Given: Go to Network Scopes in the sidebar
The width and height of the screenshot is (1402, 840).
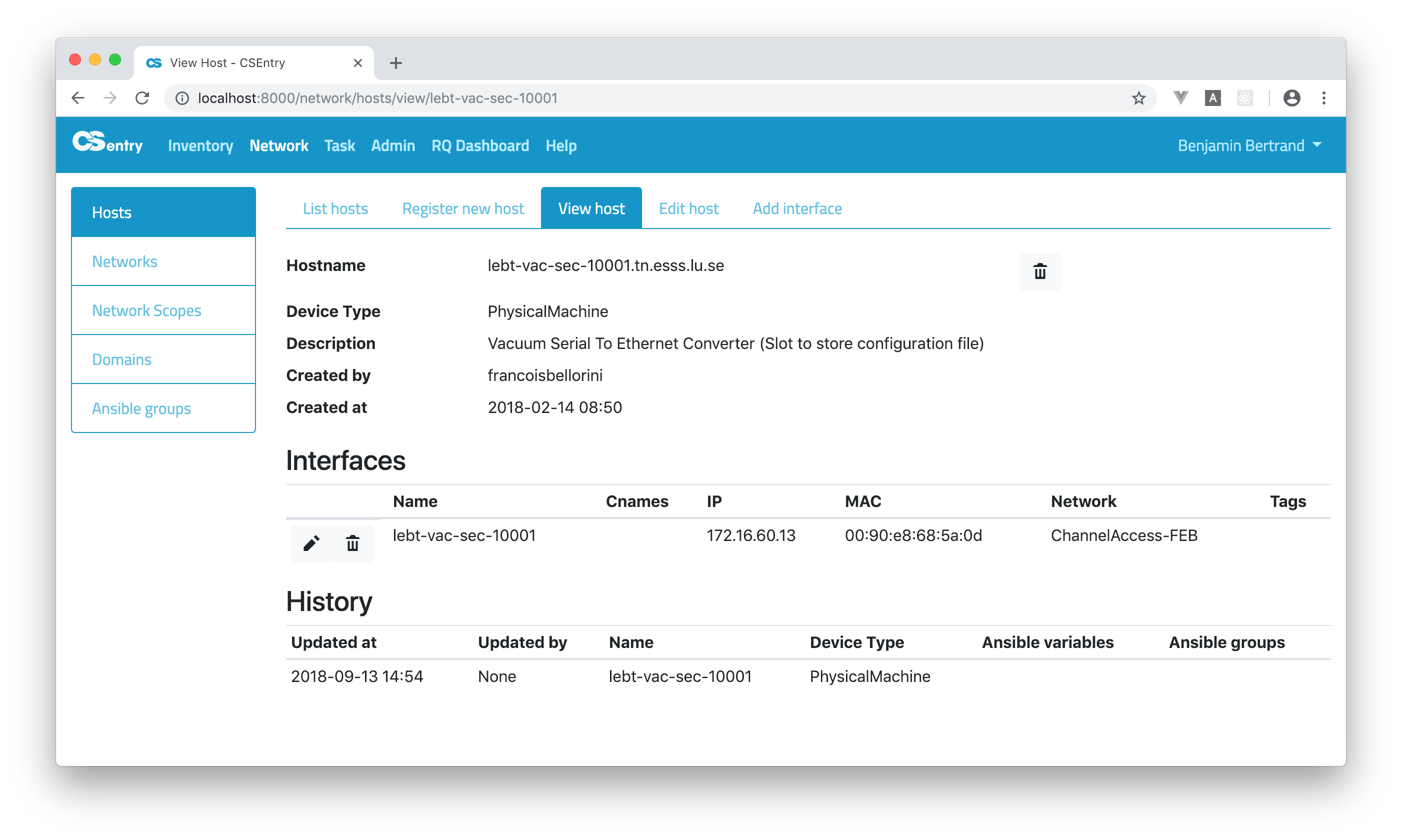Looking at the screenshot, I should pos(146,310).
